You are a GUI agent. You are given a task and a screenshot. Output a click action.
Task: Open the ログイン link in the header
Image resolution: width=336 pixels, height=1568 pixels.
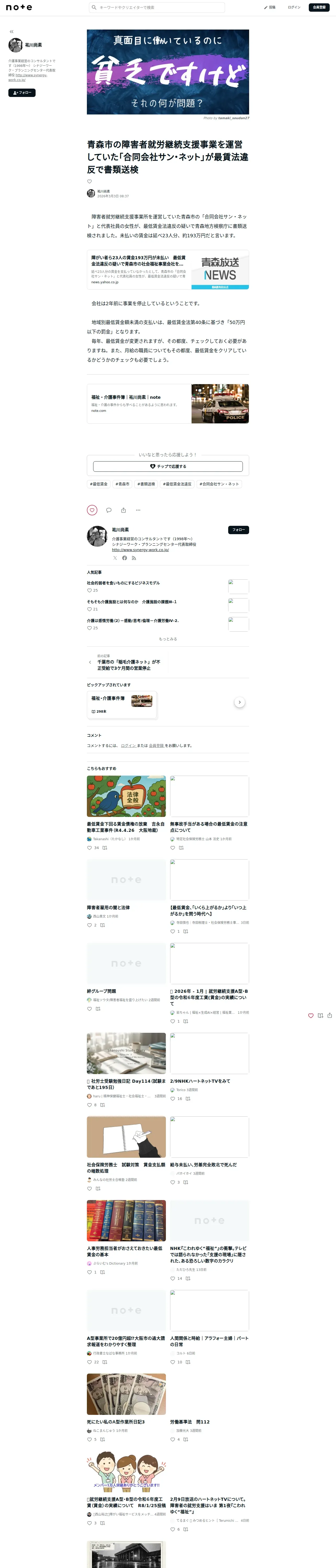(294, 7)
